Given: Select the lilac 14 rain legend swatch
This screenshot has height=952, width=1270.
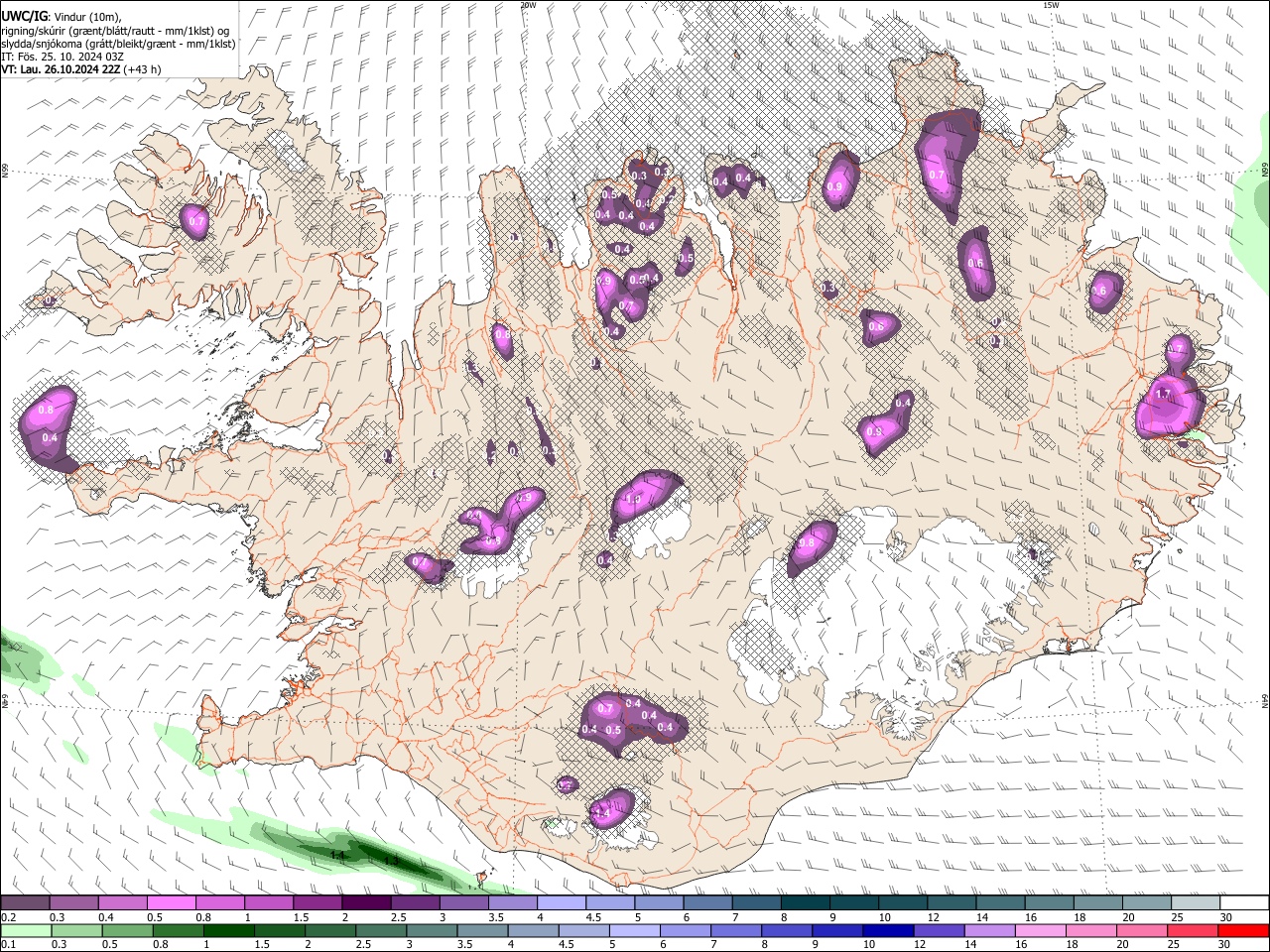Looking at the screenshot, I should [989, 930].
